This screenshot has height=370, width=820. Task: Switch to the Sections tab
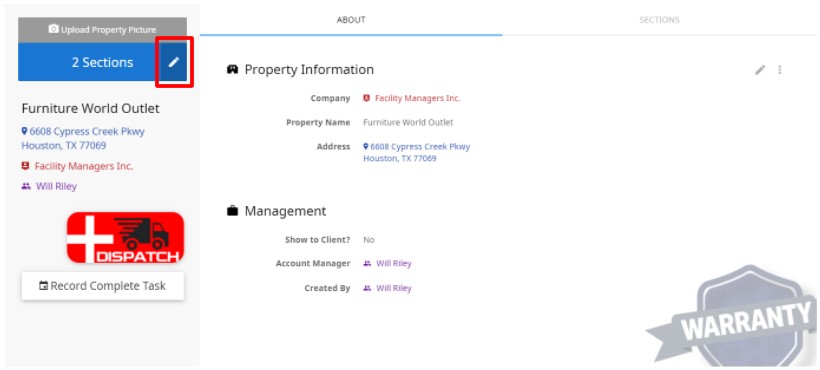pyautogui.click(x=659, y=20)
